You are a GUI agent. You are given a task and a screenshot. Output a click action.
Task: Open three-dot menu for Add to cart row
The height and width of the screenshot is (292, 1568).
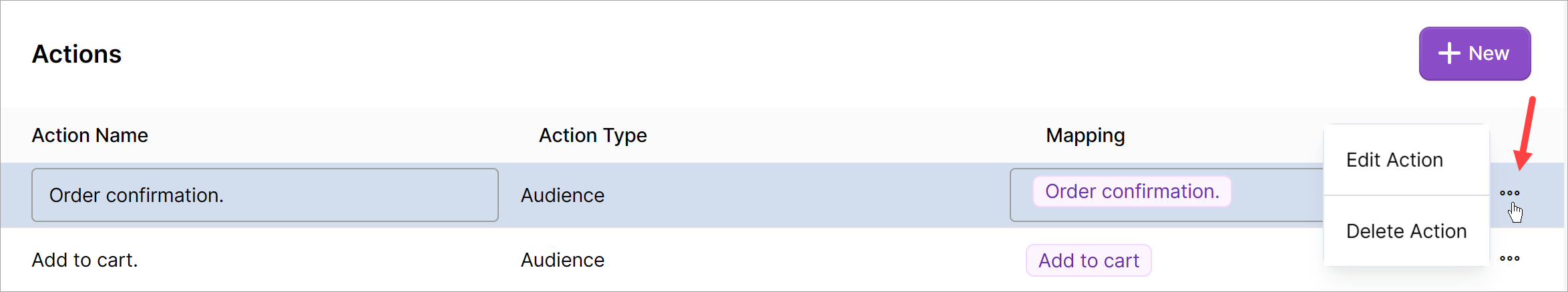pyautogui.click(x=1509, y=259)
